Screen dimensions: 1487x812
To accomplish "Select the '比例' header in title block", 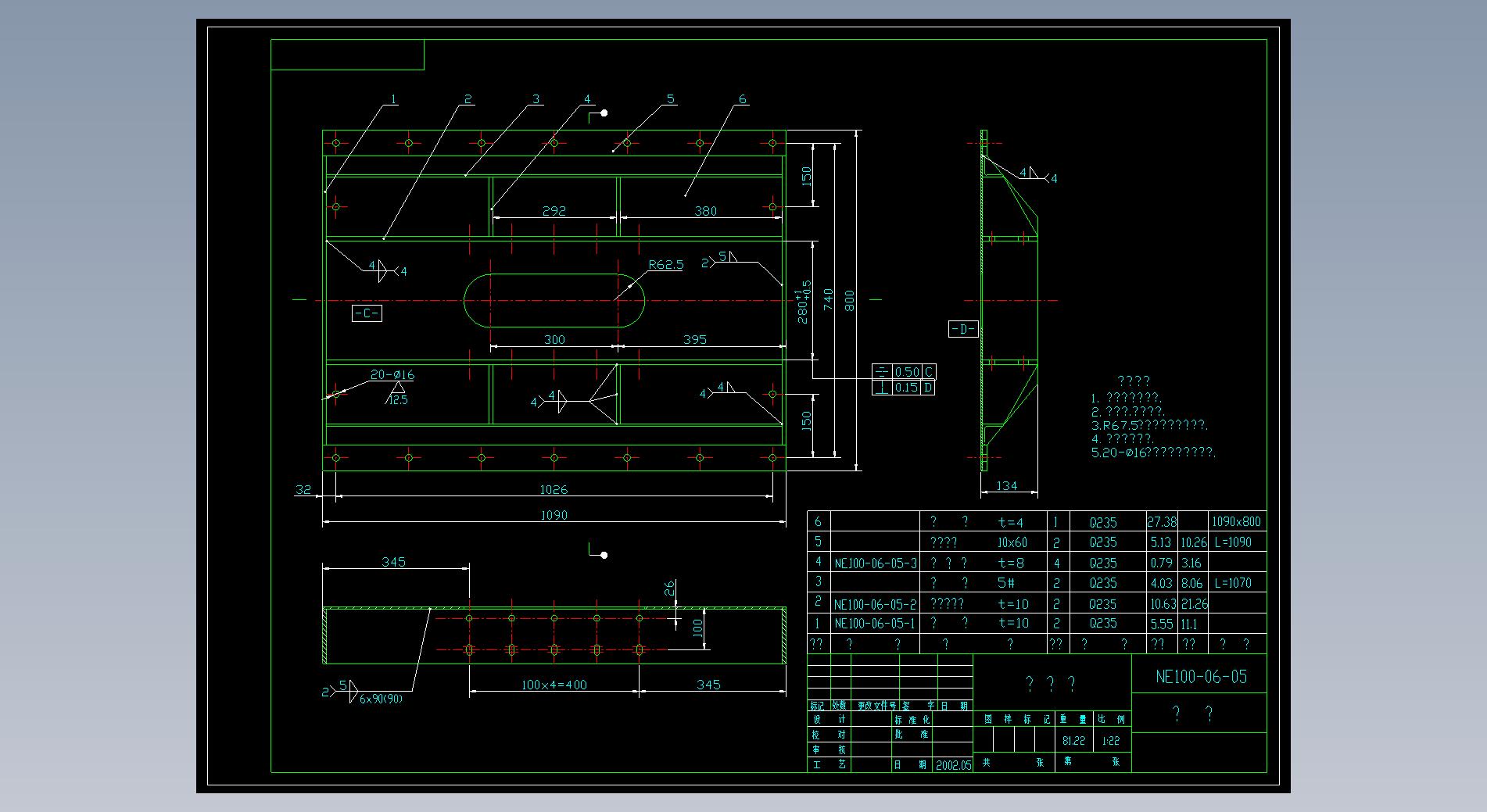I will [x=1111, y=720].
